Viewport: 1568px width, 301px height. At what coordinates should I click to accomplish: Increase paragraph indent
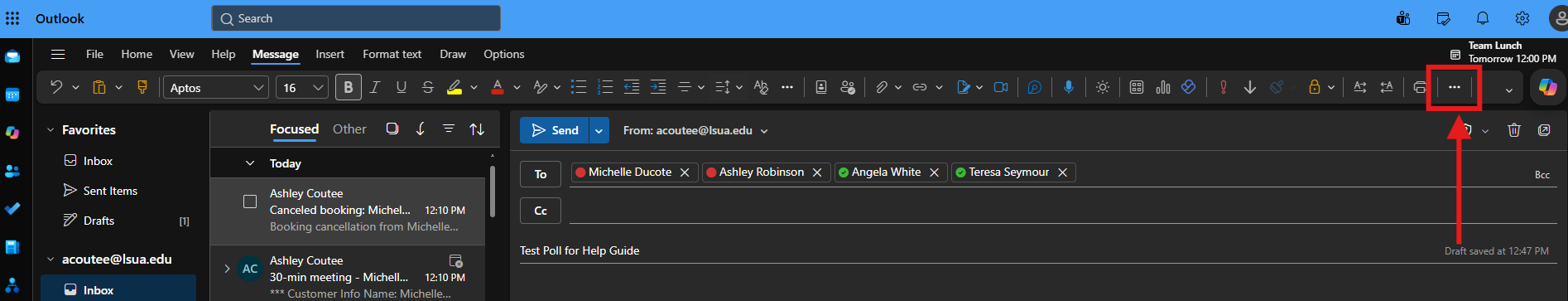click(658, 87)
